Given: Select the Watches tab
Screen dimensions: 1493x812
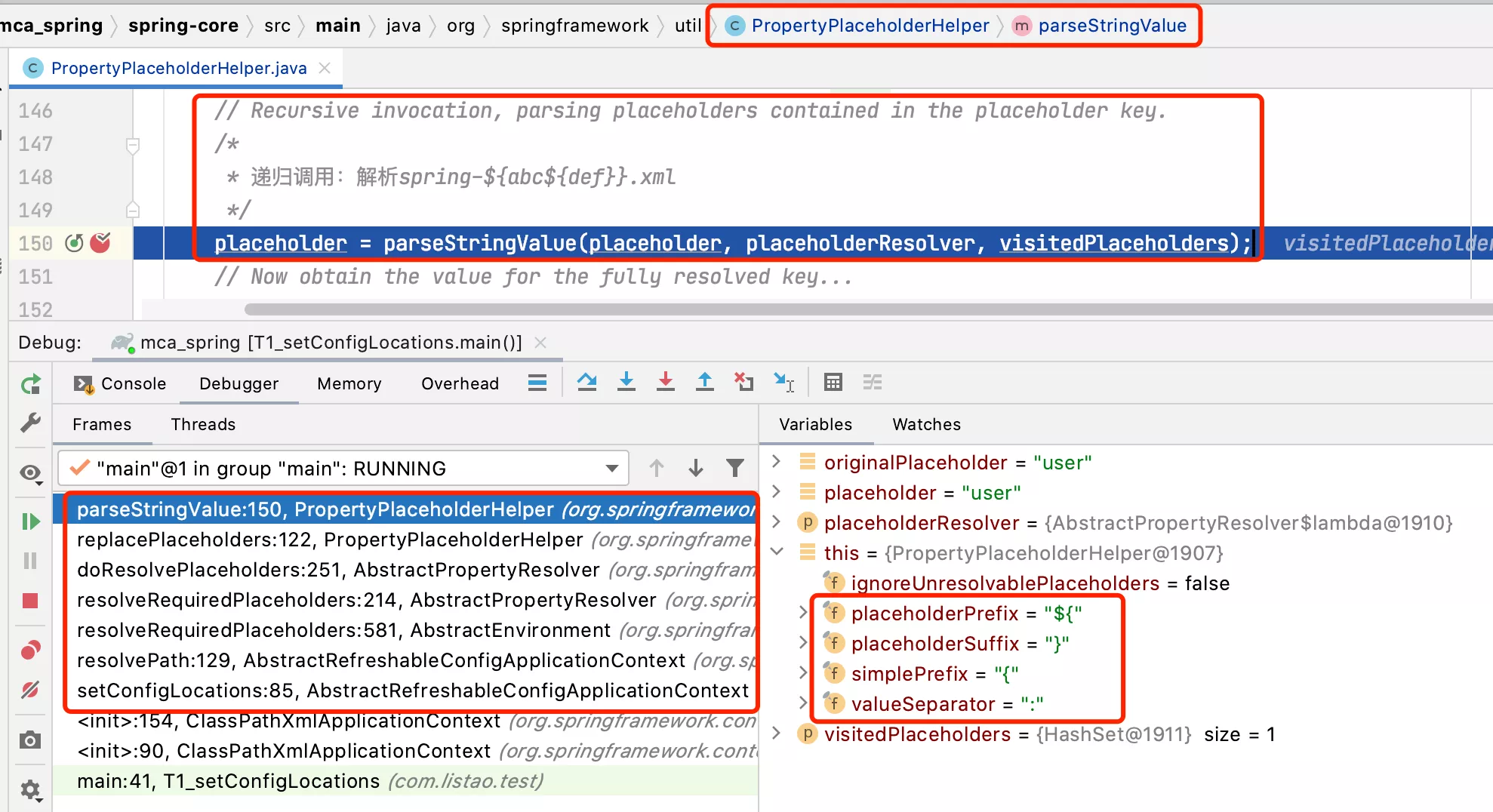Looking at the screenshot, I should click(926, 424).
